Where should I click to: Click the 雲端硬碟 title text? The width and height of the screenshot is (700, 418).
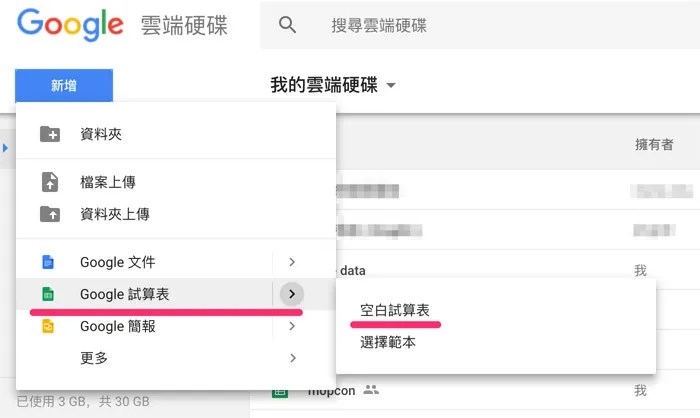pyautogui.click(x=184, y=25)
